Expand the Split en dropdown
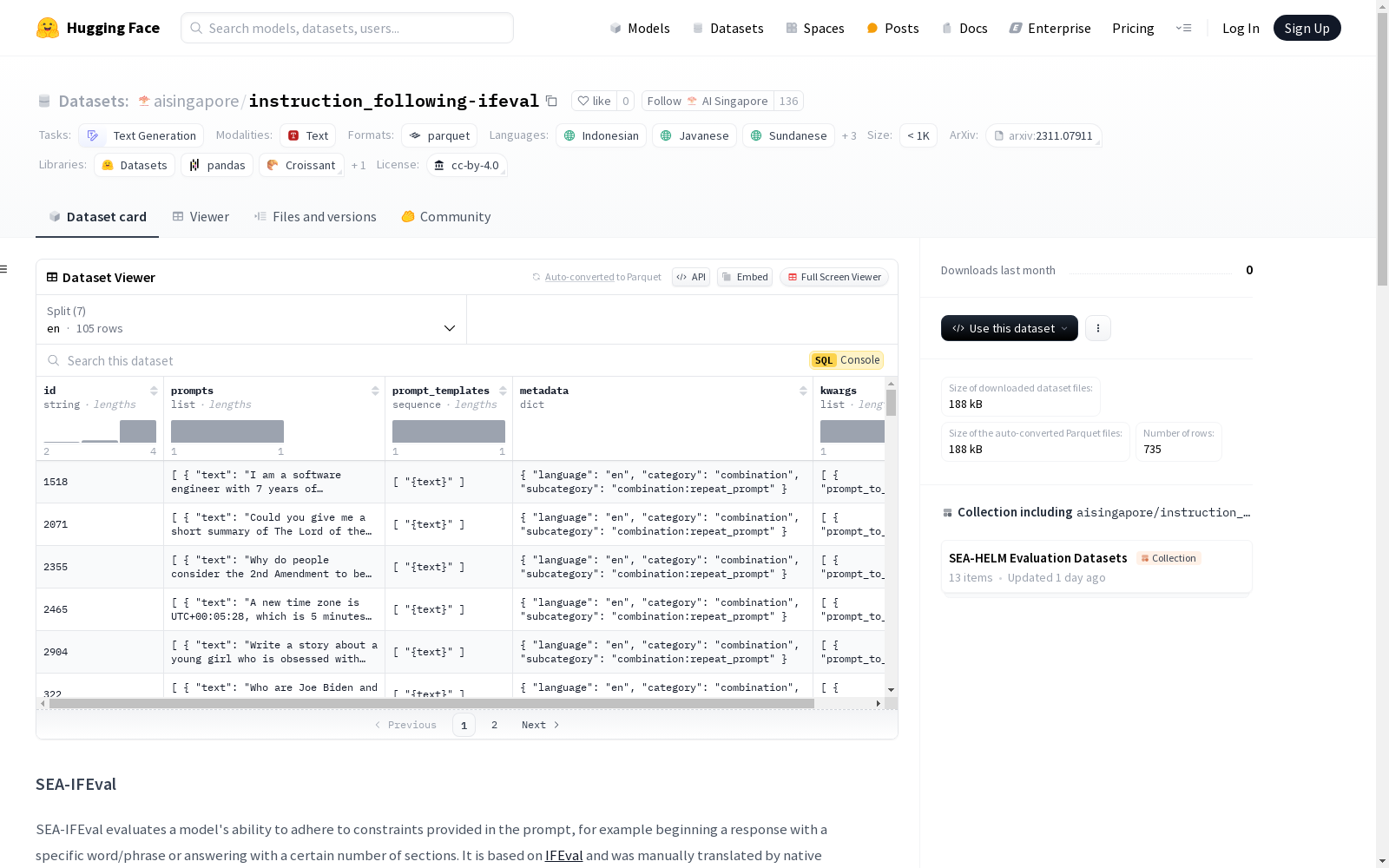This screenshot has width=1389, height=868. pos(251,319)
